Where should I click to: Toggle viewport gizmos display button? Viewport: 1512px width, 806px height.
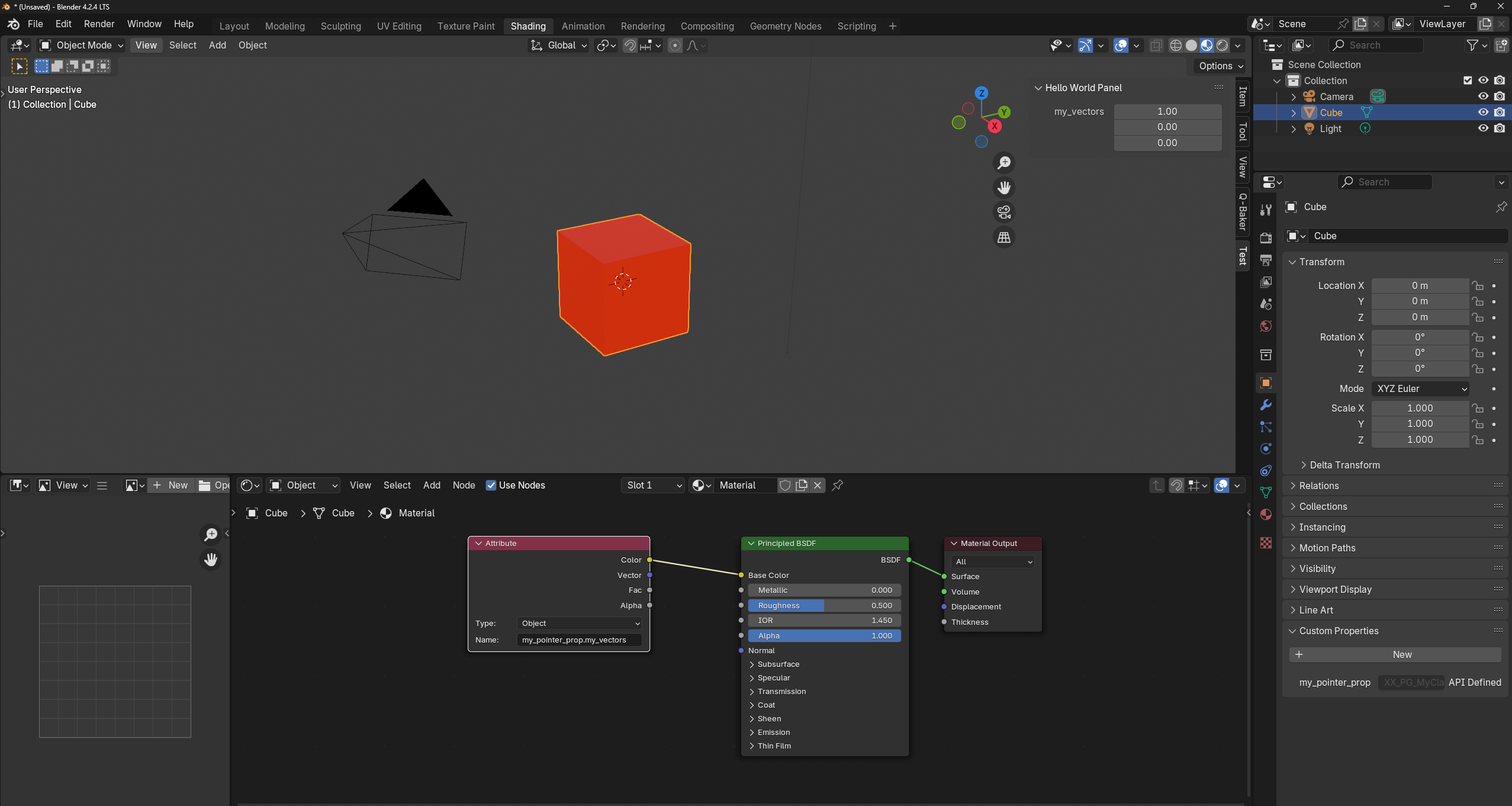1085,46
